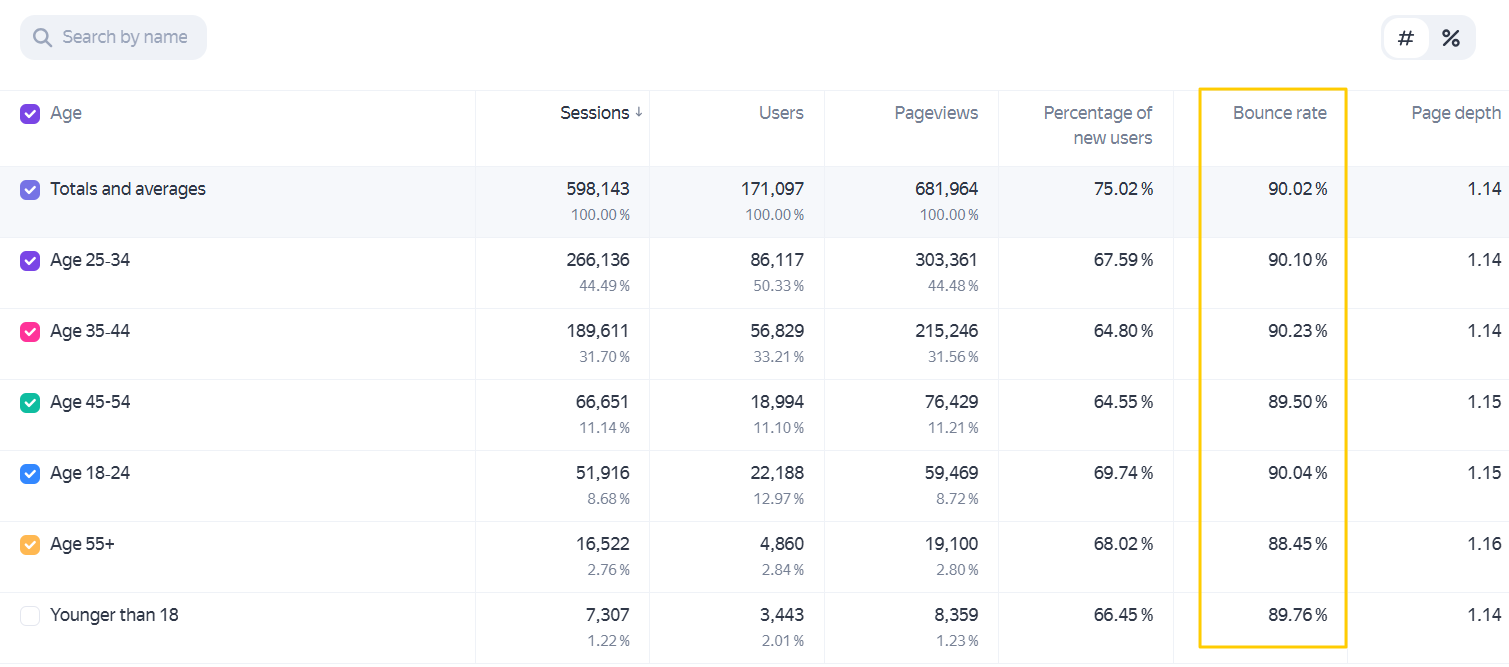Click the Sessions sort arrow icon
Screen dimensions: 1509x667
pyautogui.click(x=638, y=113)
